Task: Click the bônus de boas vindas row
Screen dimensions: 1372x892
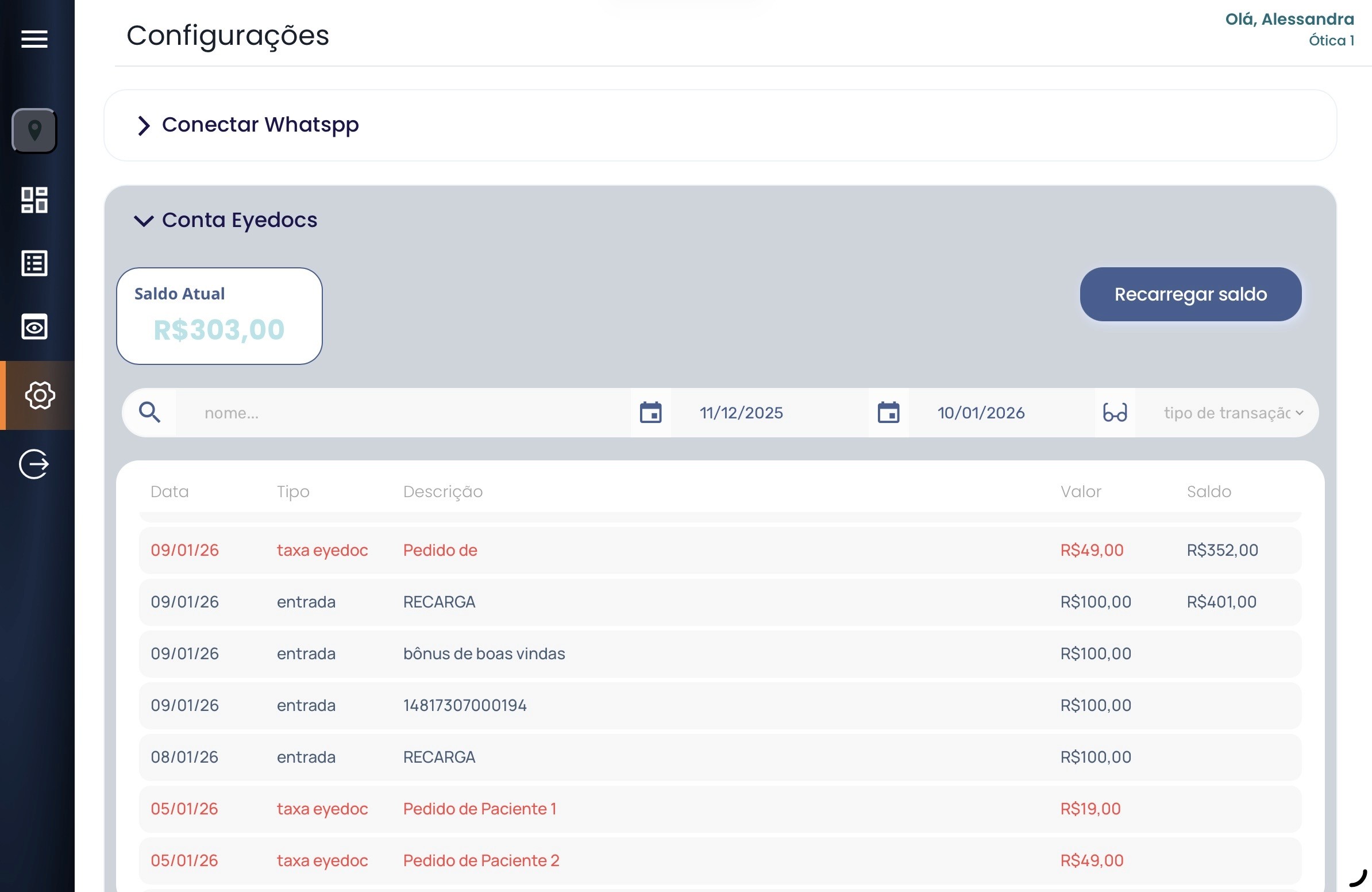Action: tap(719, 654)
